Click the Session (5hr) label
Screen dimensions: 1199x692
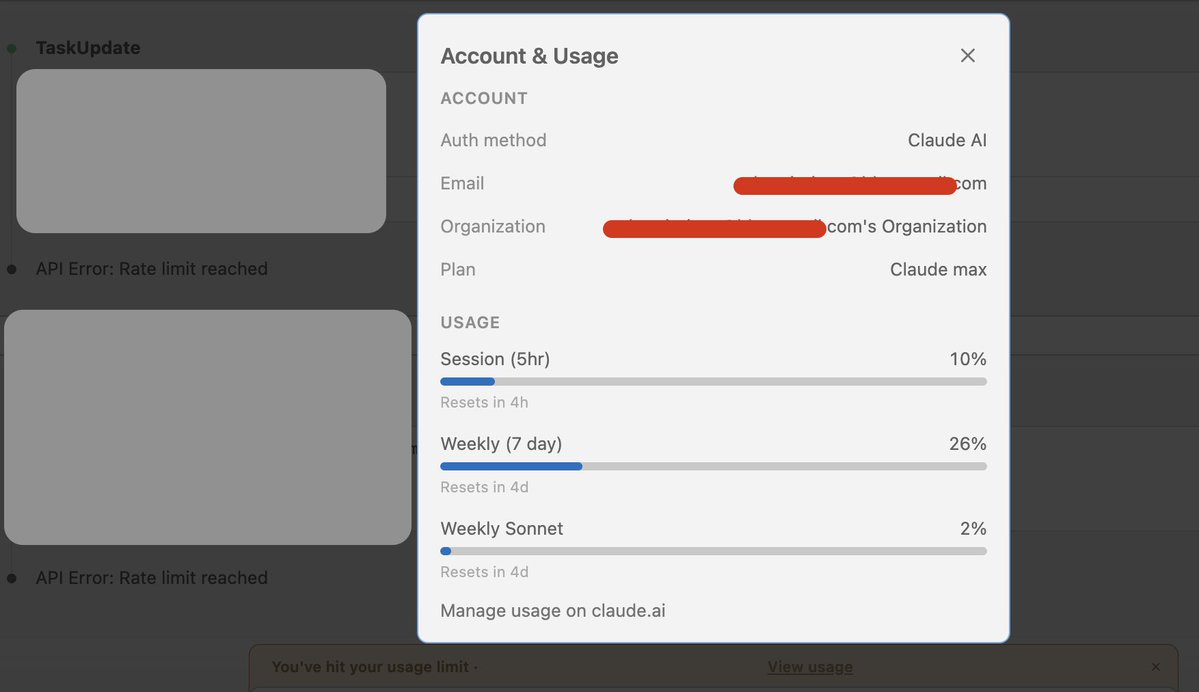[495, 359]
